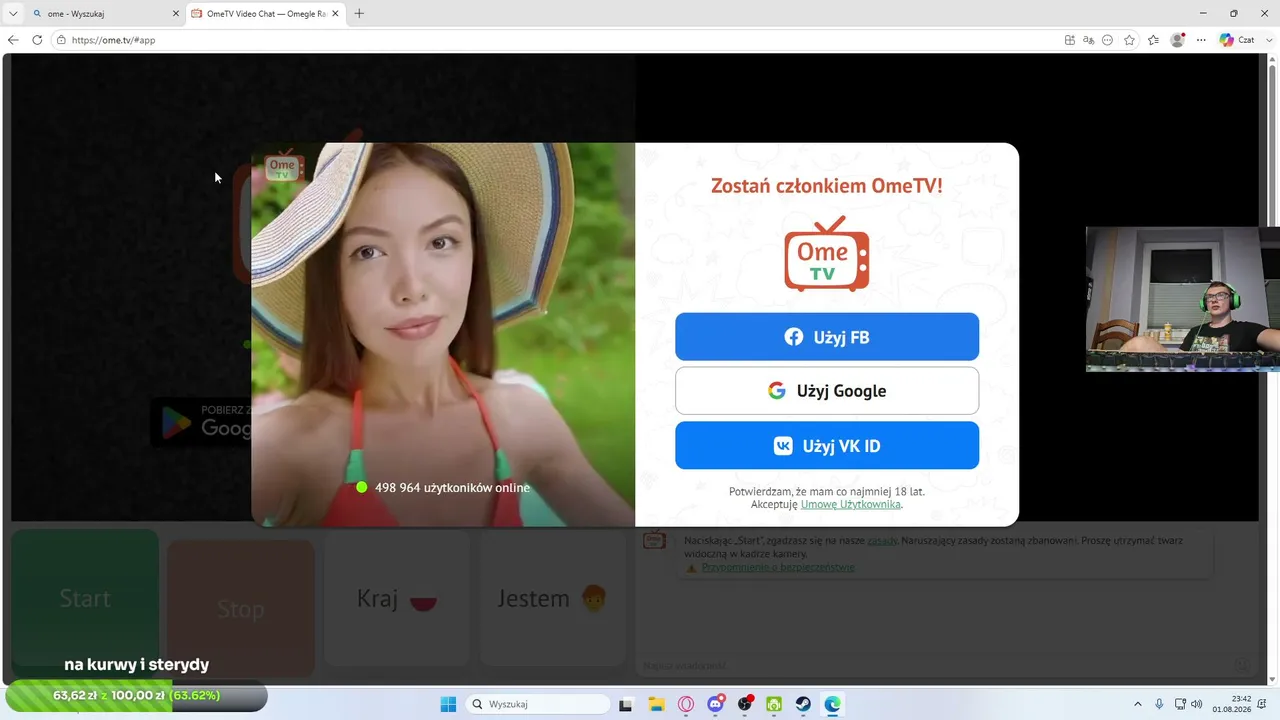
Task: Open OBS Studio from the taskbar
Action: click(x=745, y=704)
